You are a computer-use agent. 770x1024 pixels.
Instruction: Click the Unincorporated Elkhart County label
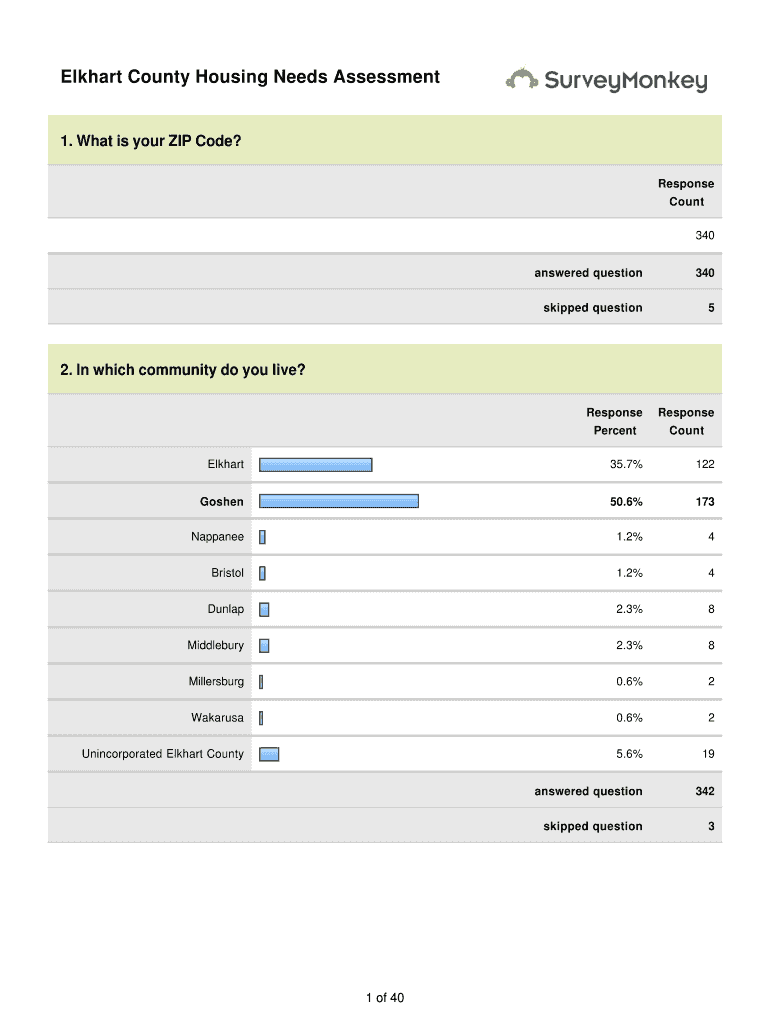point(162,754)
